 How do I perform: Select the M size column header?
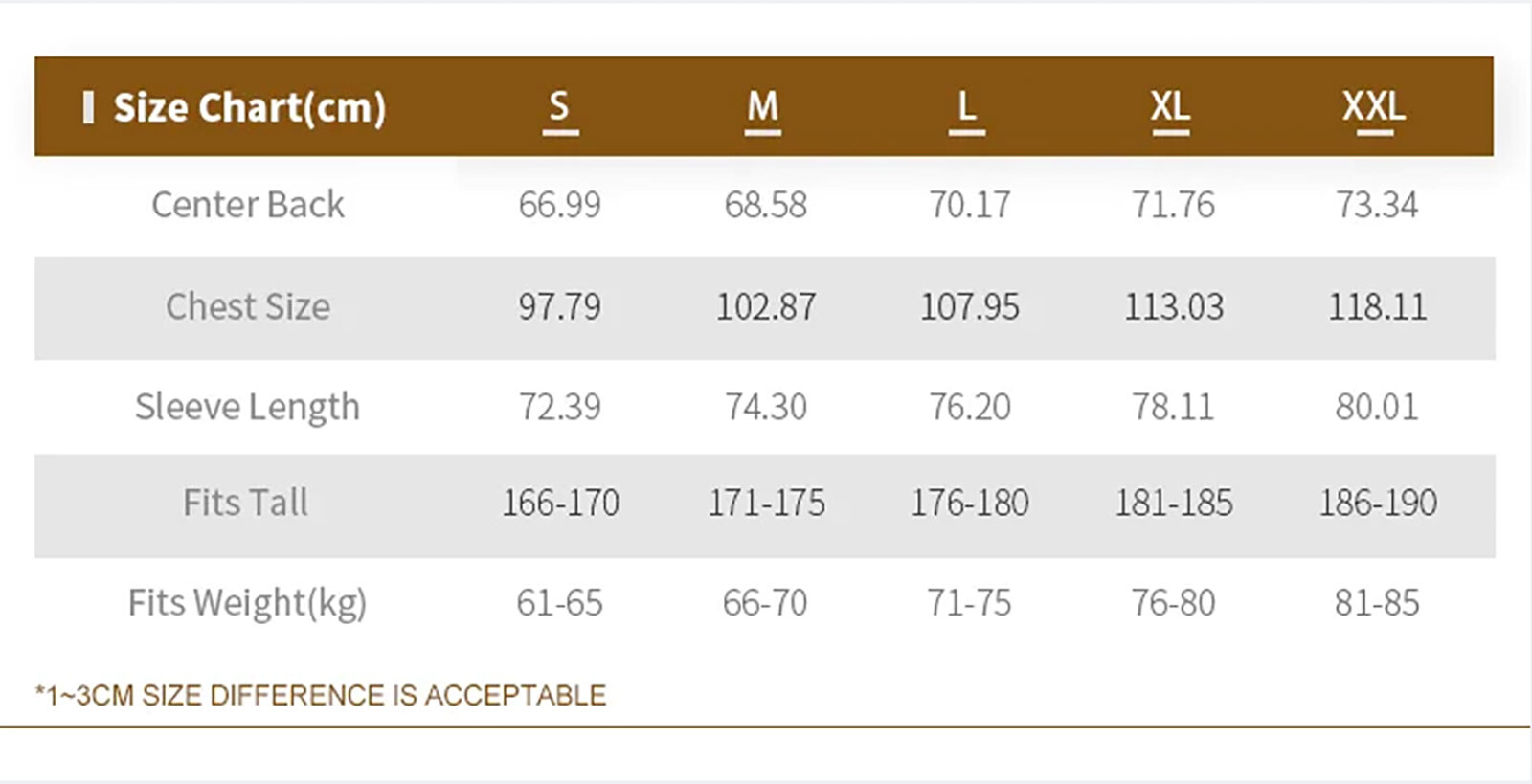coord(763,106)
